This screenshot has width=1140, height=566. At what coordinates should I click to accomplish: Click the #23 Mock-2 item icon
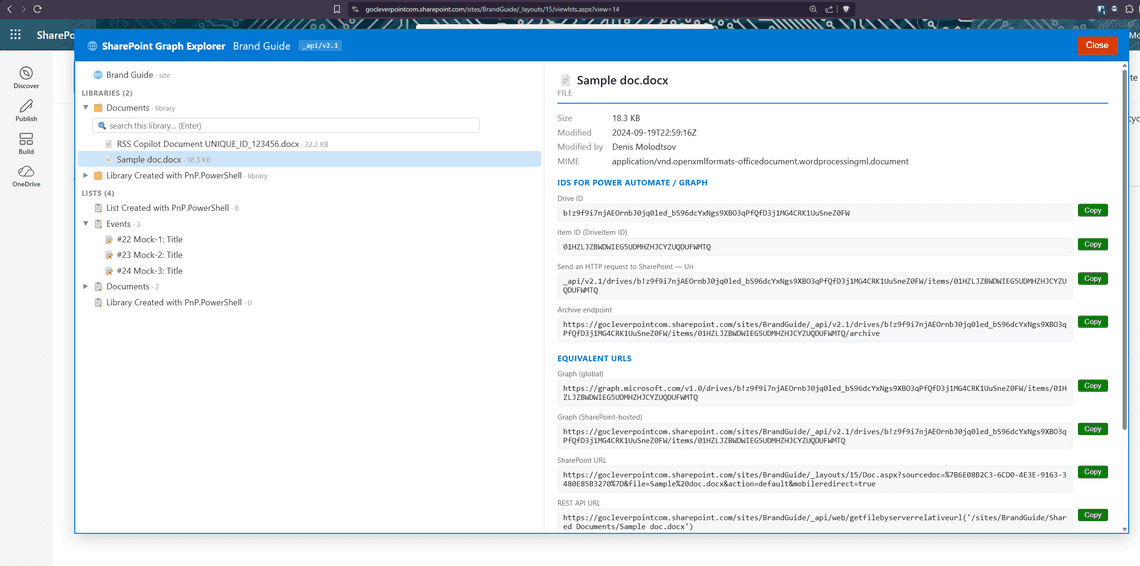pyautogui.click(x=108, y=255)
